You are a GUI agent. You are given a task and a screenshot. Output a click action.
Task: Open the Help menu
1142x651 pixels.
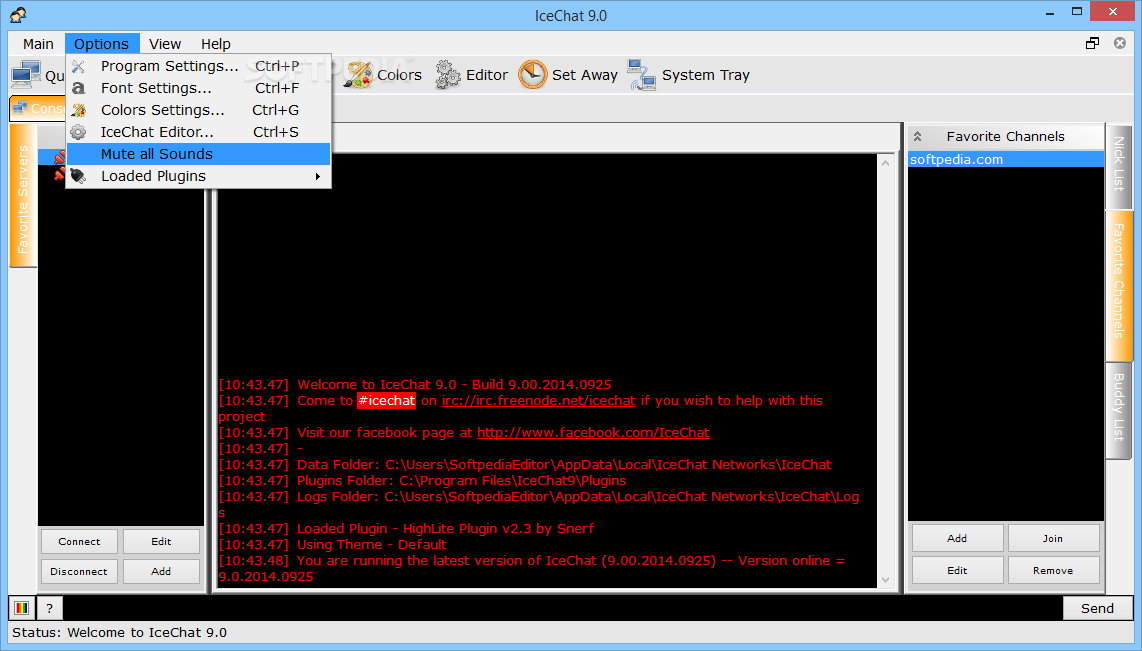pos(216,44)
